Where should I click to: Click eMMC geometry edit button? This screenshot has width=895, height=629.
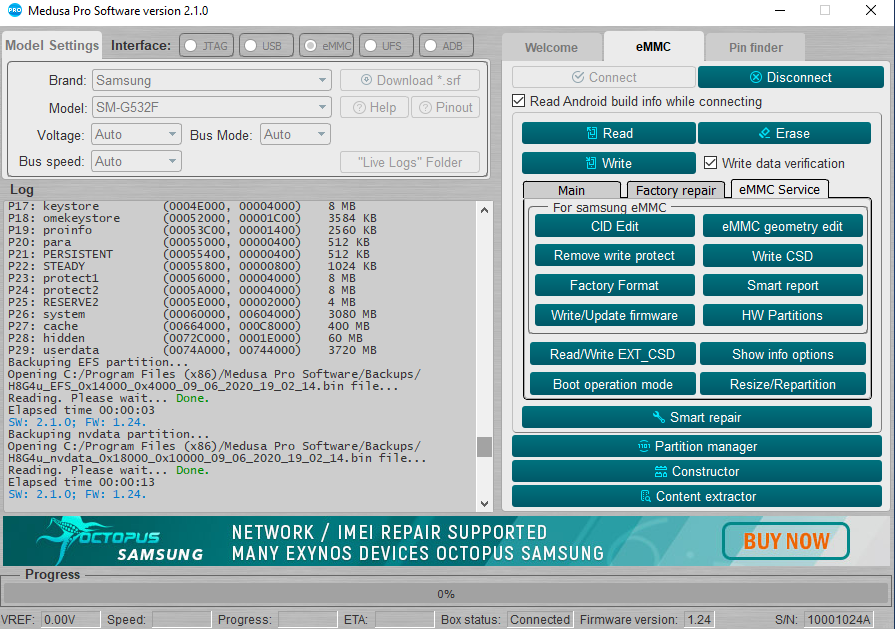[783, 226]
